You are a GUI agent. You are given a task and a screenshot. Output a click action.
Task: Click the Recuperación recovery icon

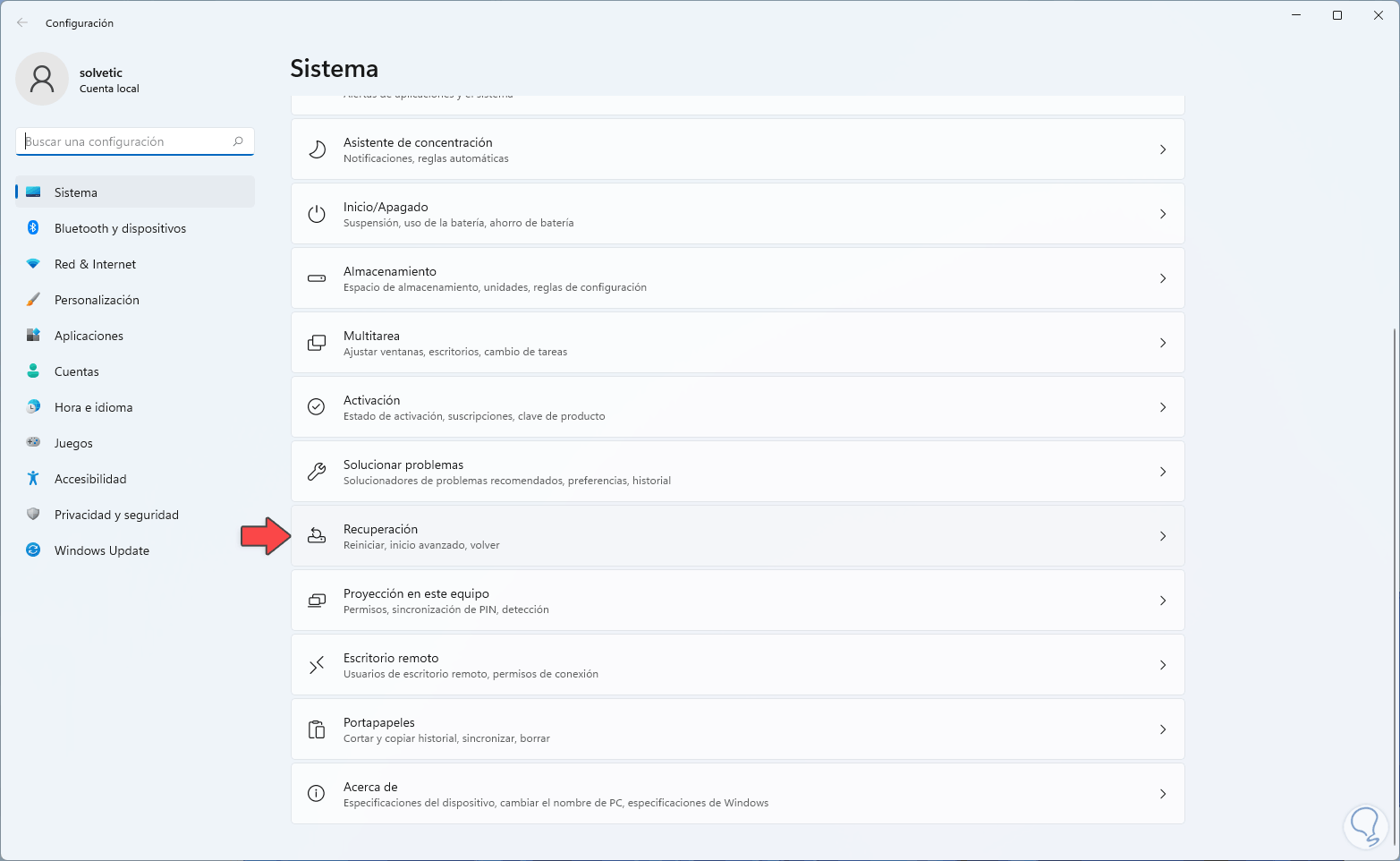tap(317, 536)
